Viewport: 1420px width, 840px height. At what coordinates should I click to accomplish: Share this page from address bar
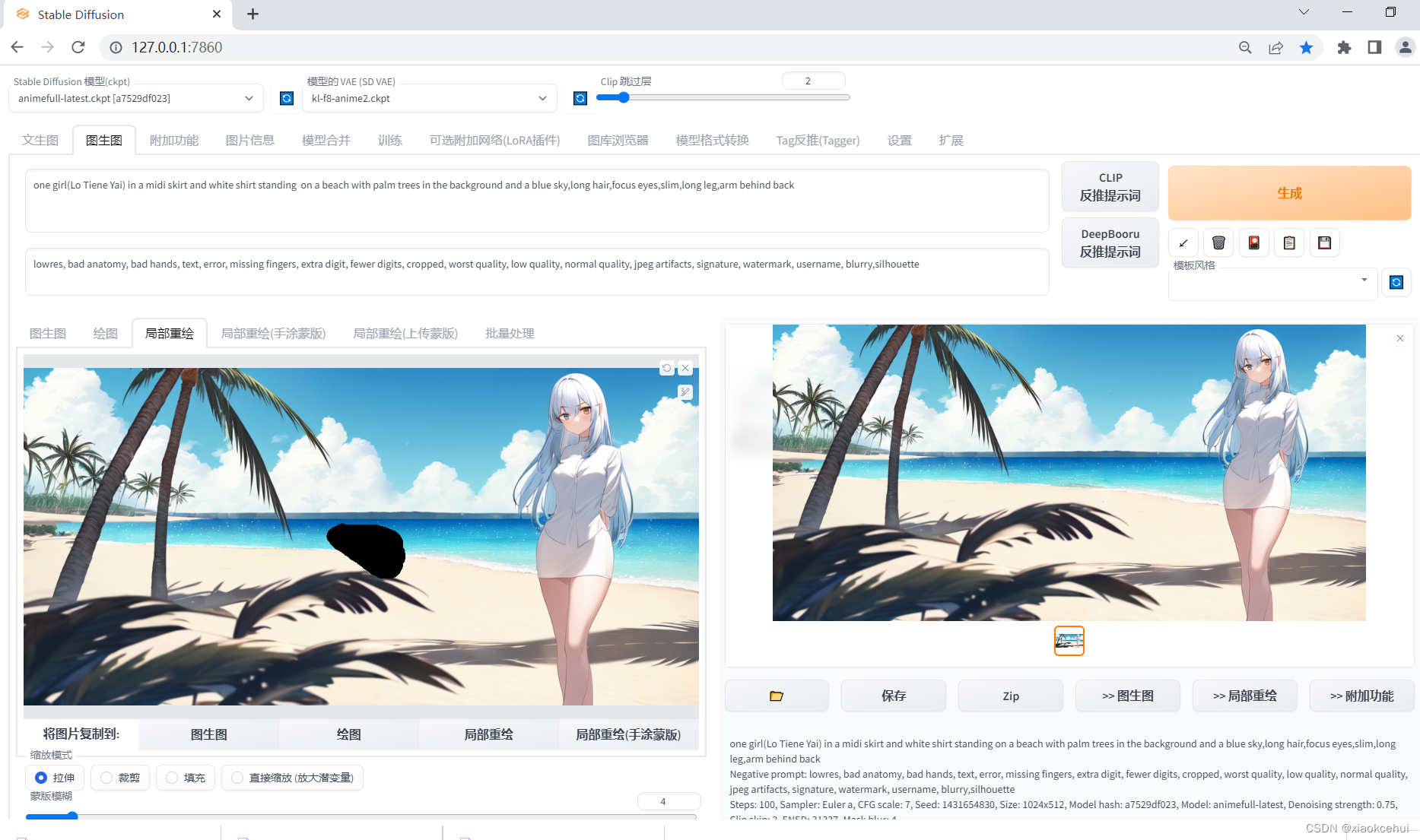(x=1275, y=48)
